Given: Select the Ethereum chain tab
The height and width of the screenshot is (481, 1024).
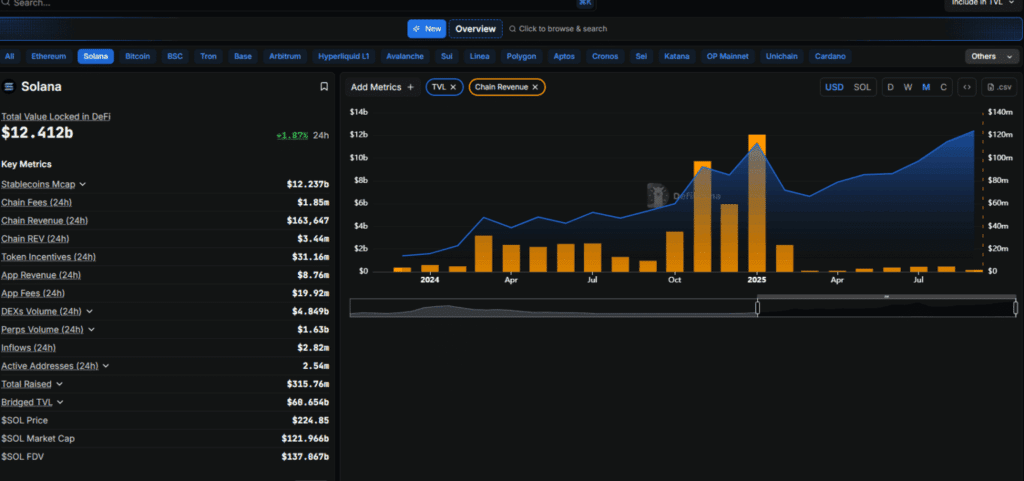Looking at the screenshot, I should (49, 56).
